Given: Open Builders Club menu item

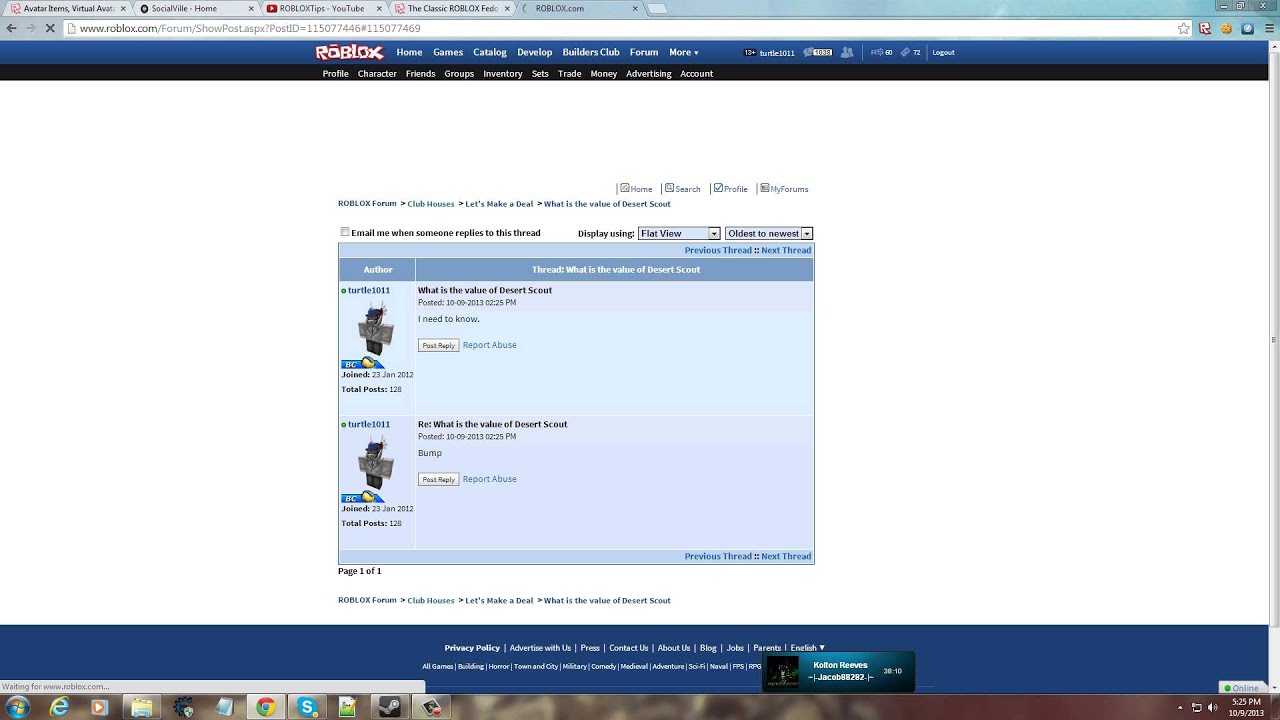Looking at the screenshot, I should tap(591, 52).
